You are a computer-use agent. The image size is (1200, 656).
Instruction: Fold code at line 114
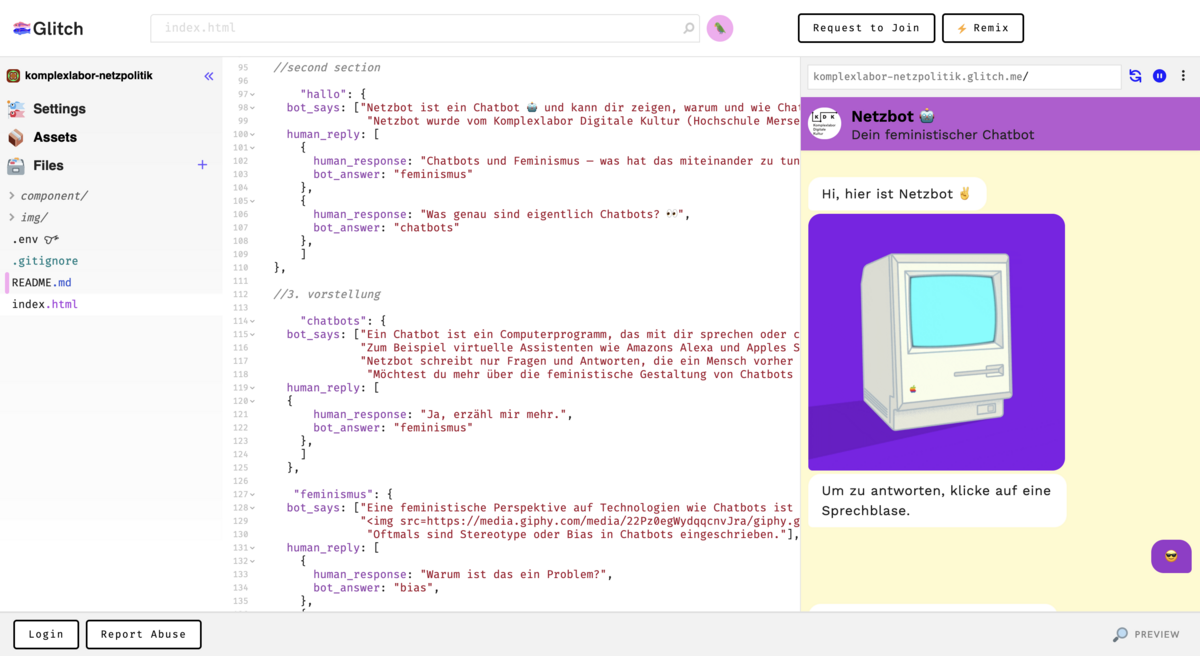pos(253,322)
